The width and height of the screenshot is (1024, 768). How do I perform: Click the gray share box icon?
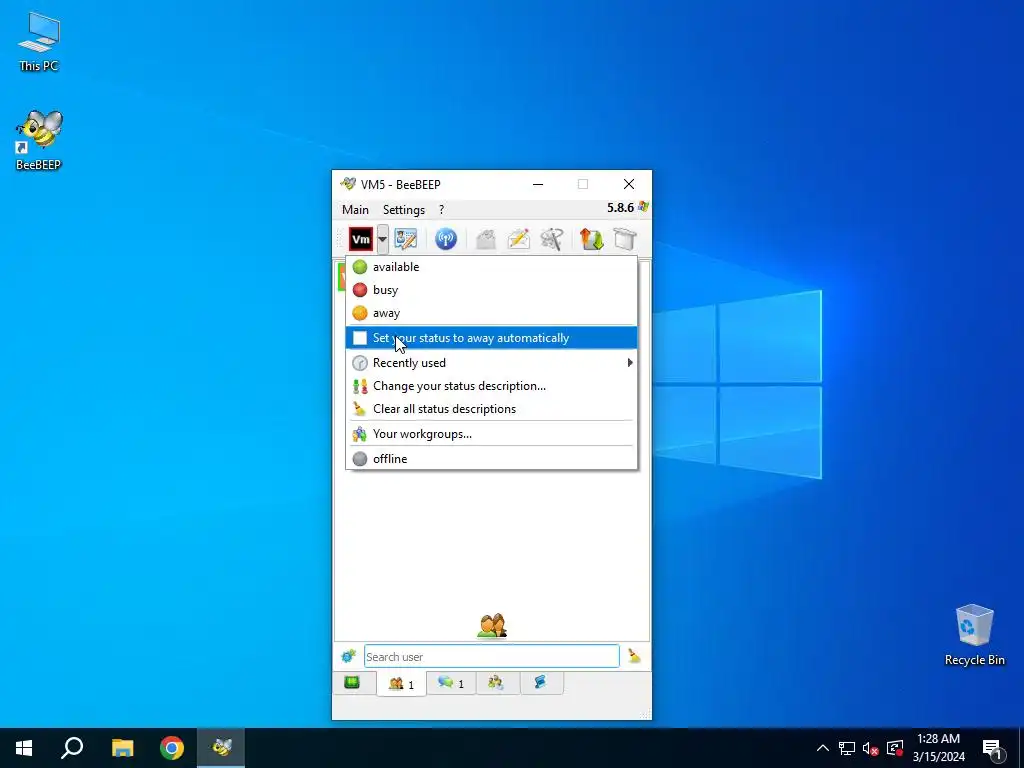coord(625,239)
